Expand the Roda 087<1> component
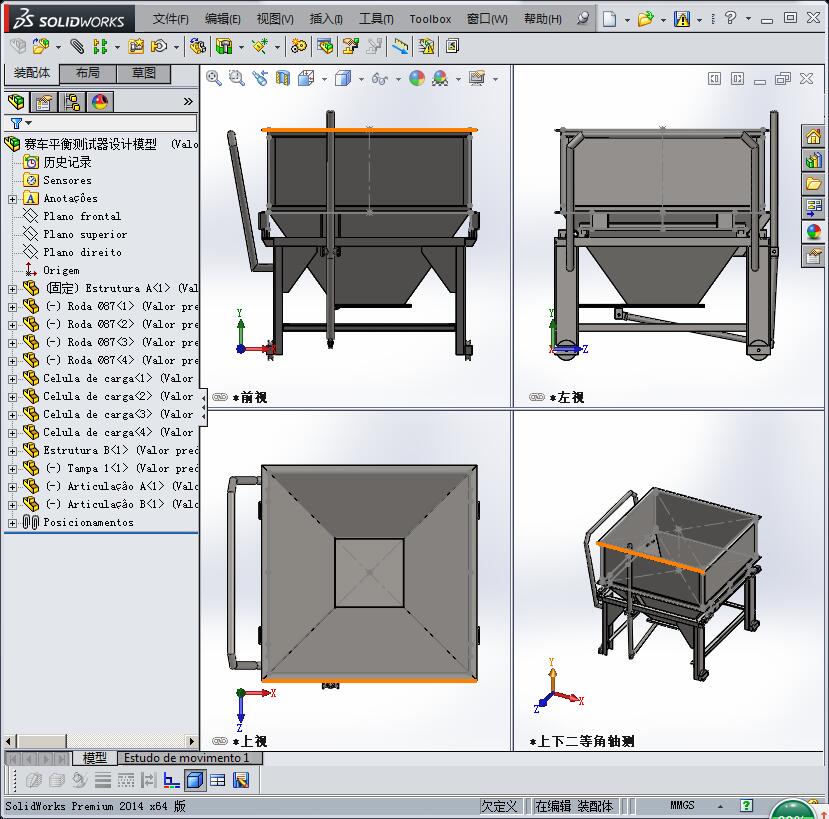 click(x=12, y=307)
